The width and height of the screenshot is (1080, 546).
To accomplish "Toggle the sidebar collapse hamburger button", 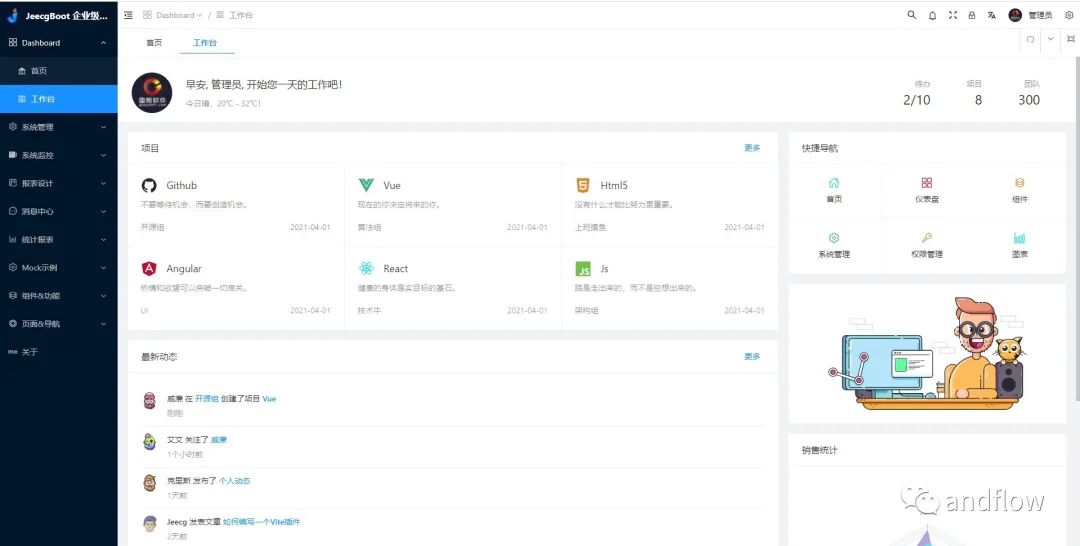I will pos(129,14).
